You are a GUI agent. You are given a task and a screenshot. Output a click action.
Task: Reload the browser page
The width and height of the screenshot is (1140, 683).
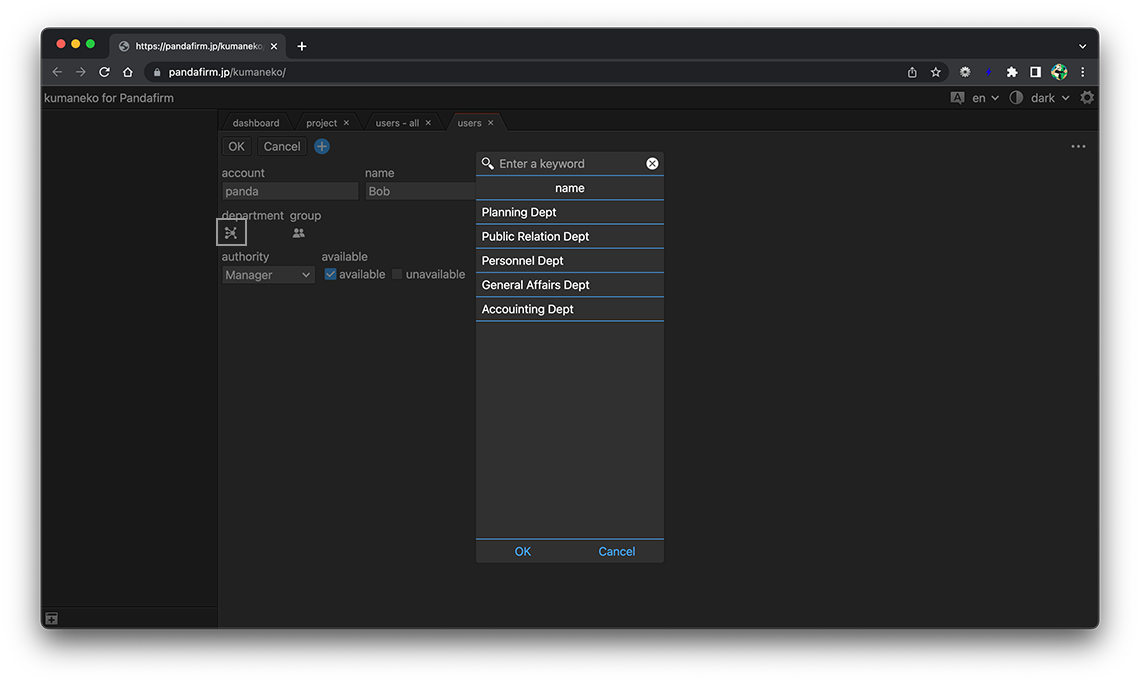tap(104, 72)
